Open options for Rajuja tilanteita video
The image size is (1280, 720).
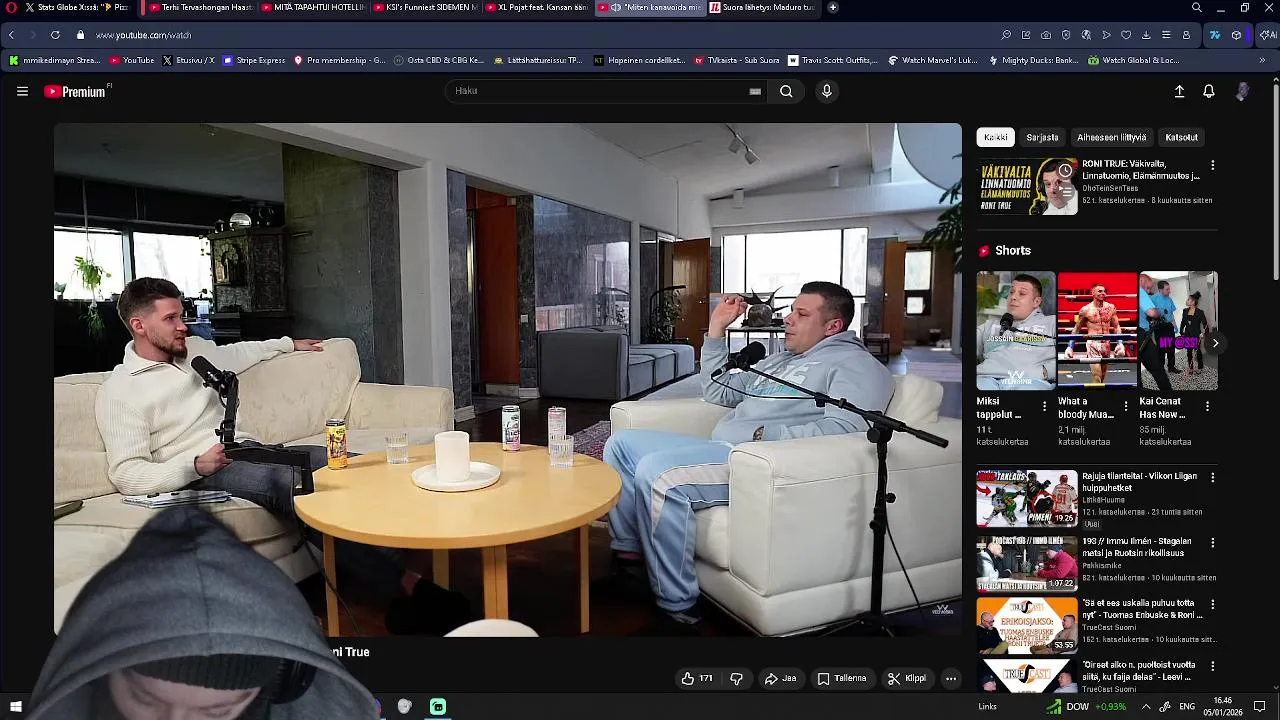[x=1213, y=478]
